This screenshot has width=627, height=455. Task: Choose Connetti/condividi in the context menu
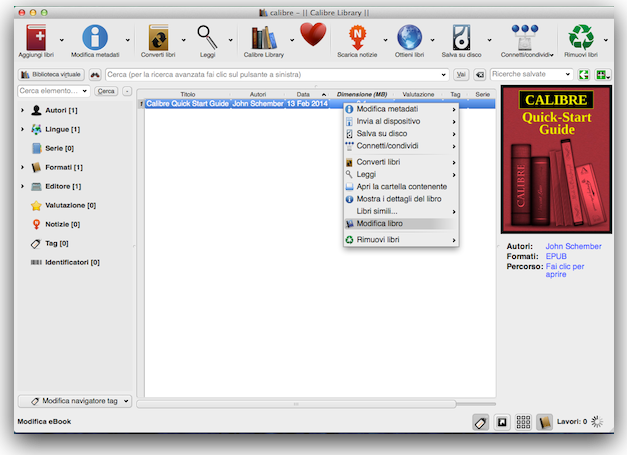click(x=401, y=146)
